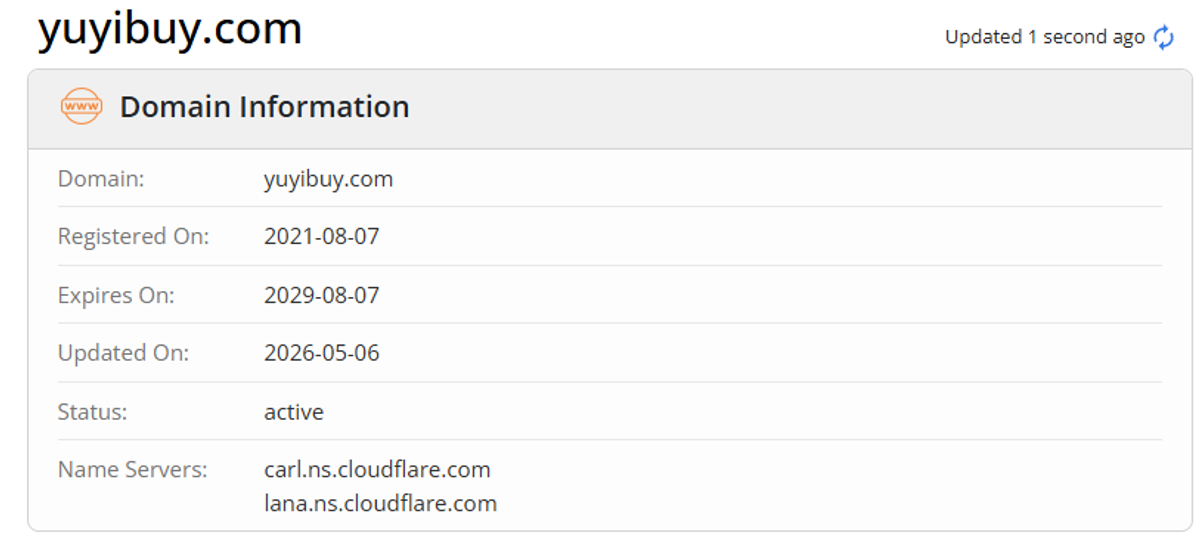Click the Expires On: label
The image size is (1200, 549).
point(116,295)
